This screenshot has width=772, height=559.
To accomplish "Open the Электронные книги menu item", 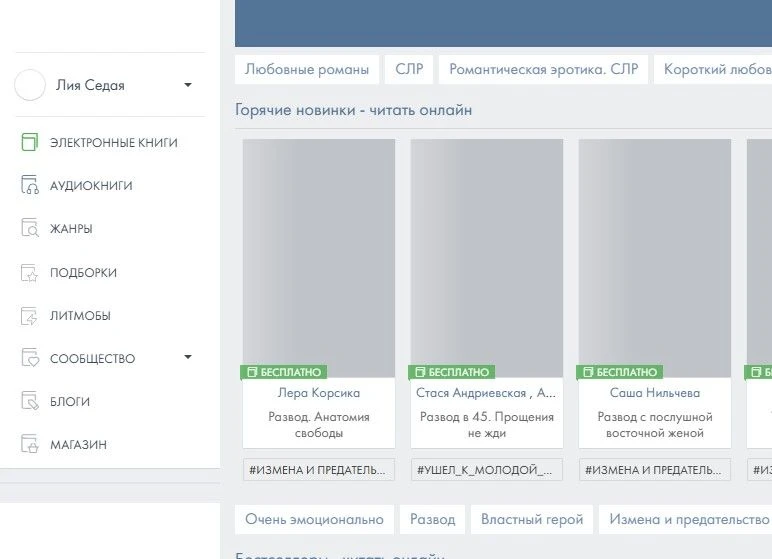I will coord(114,143).
